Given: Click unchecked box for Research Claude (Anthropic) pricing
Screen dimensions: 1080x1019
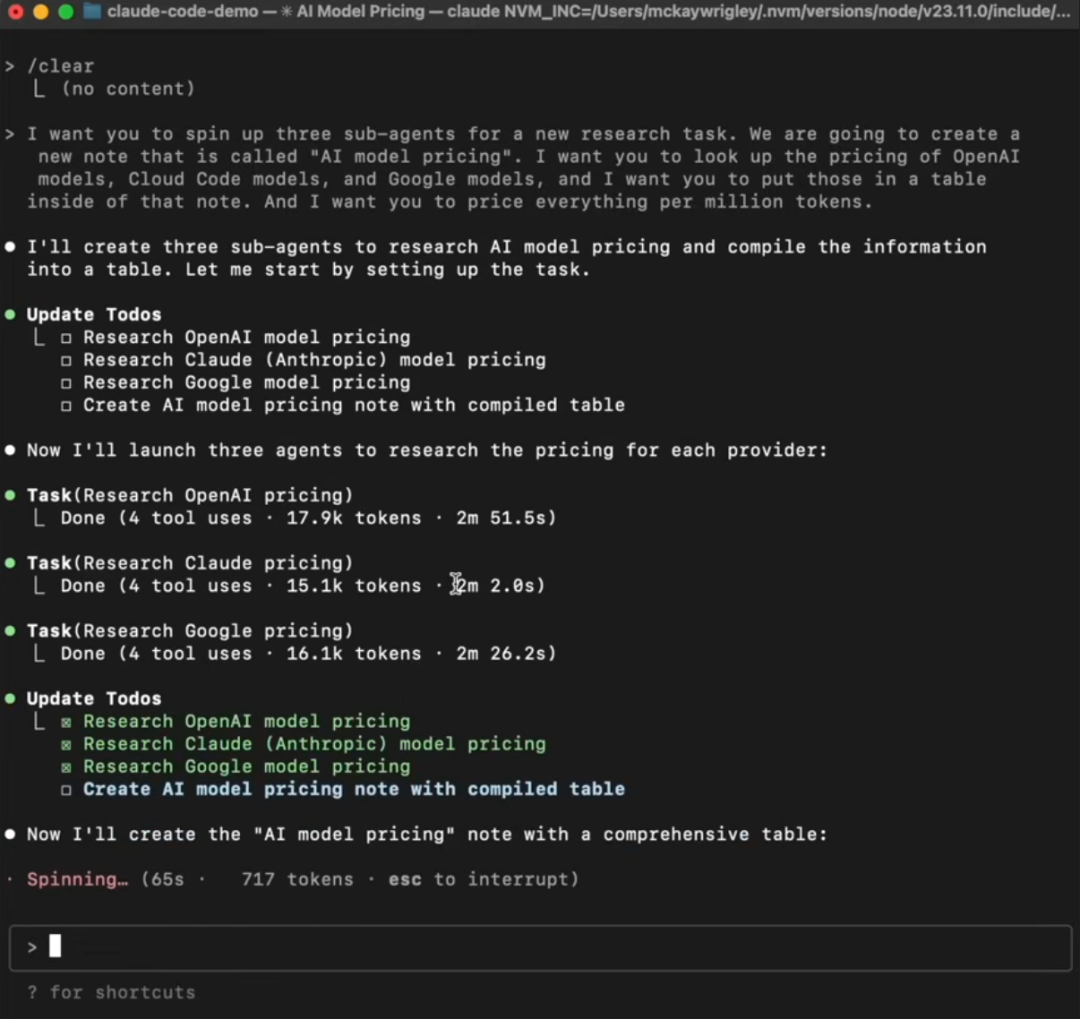Looking at the screenshot, I should [x=66, y=361].
